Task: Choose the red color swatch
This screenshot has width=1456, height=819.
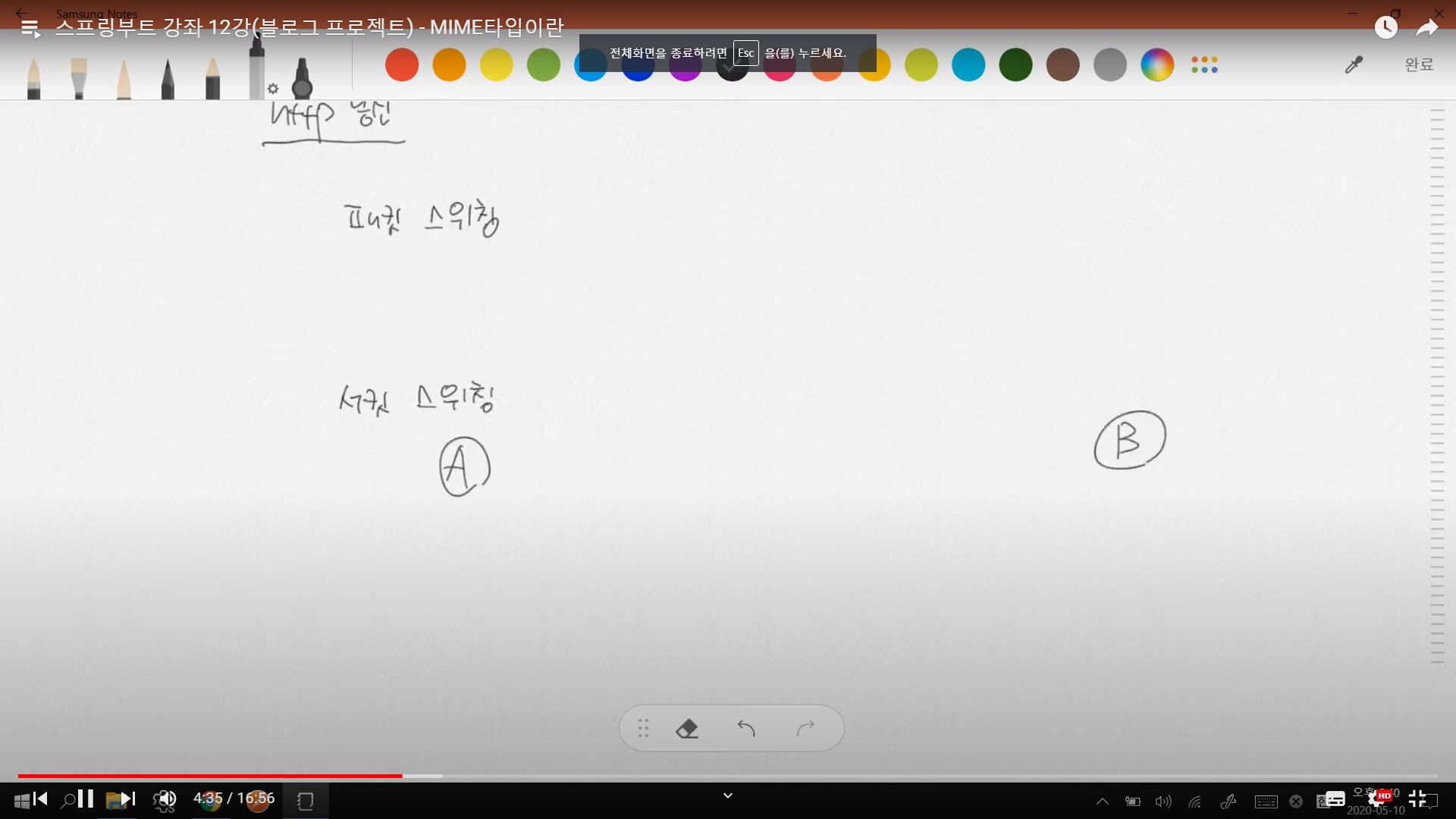Action: (x=402, y=65)
